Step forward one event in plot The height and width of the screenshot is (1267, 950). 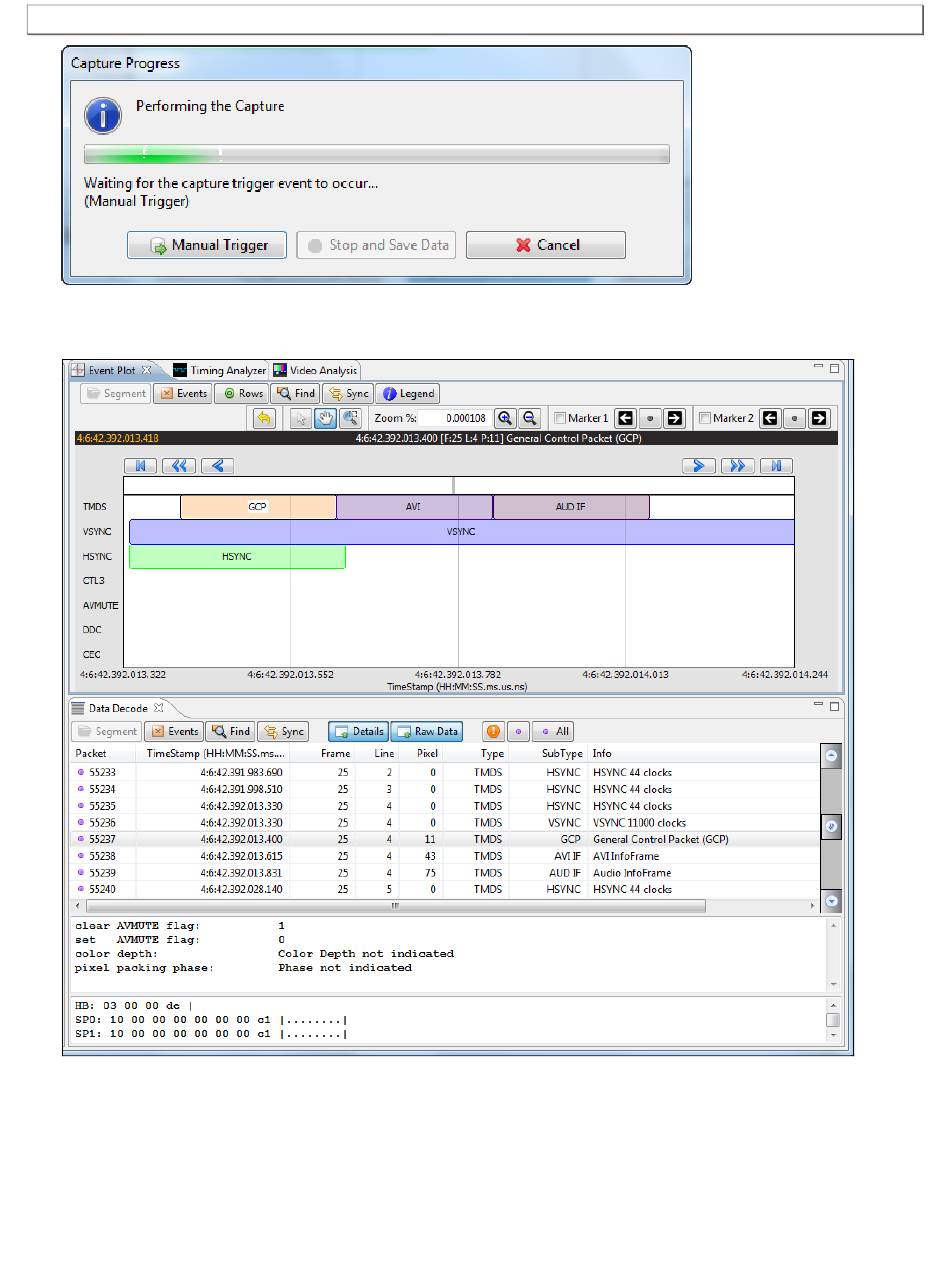pos(698,465)
